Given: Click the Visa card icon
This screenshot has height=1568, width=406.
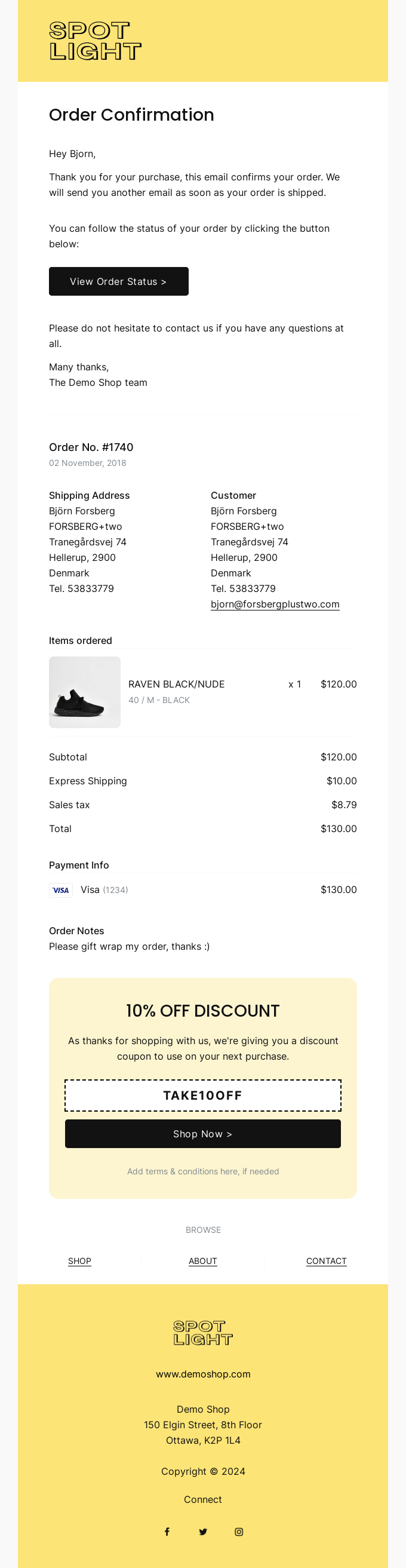Looking at the screenshot, I should [61, 890].
